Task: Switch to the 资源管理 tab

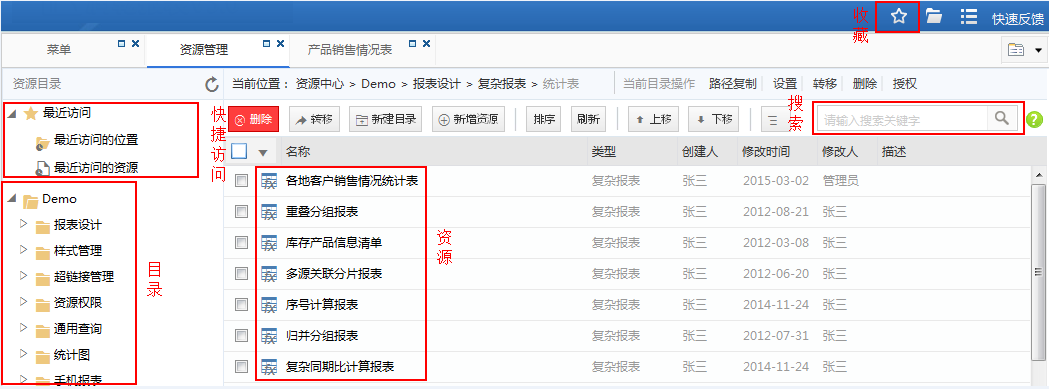Action: click(204, 50)
